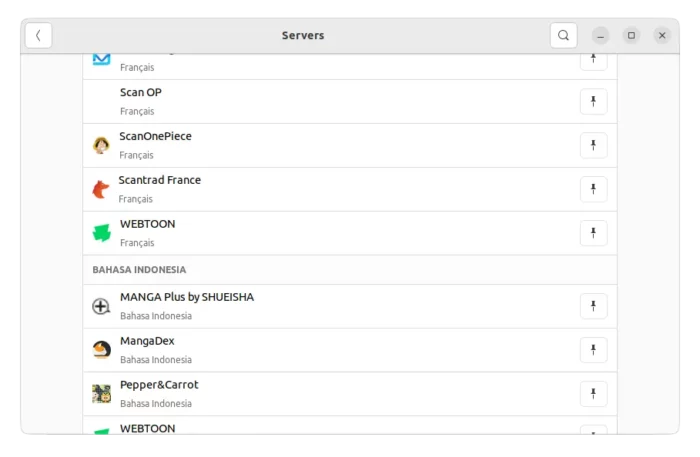Toggle pin for Scantrad France
The width and height of the screenshot is (700, 457).
[593, 189]
